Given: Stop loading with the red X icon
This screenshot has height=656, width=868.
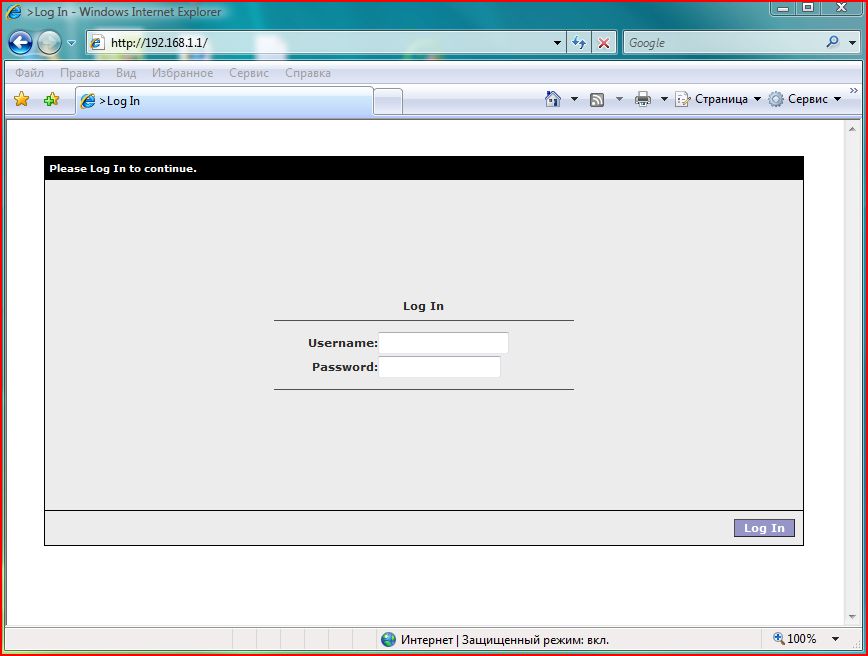Looking at the screenshot, I should click(604, 43).
